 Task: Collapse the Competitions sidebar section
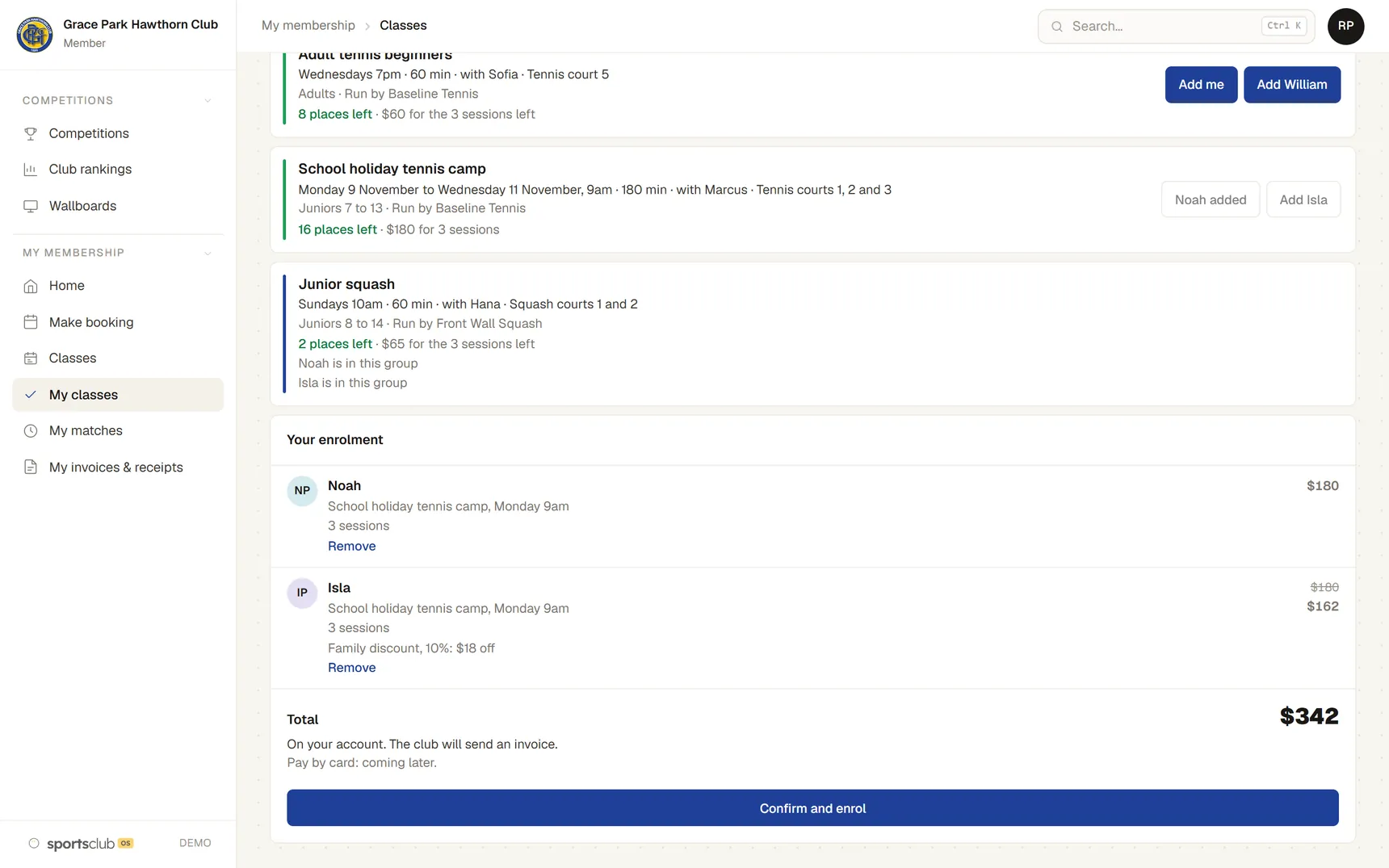pos(208,101)
